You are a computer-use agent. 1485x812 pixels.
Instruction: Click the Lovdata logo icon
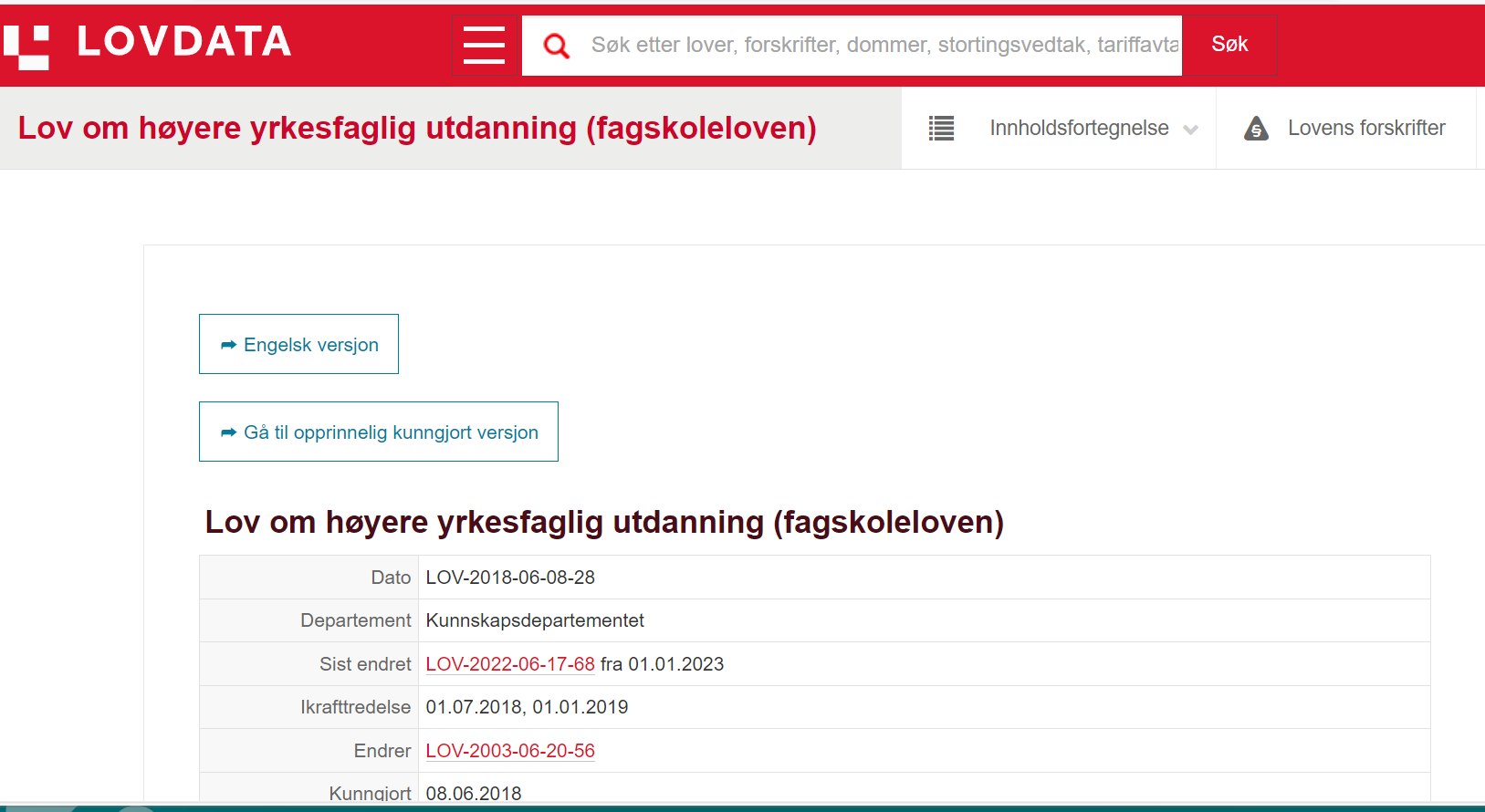[26, 47]
